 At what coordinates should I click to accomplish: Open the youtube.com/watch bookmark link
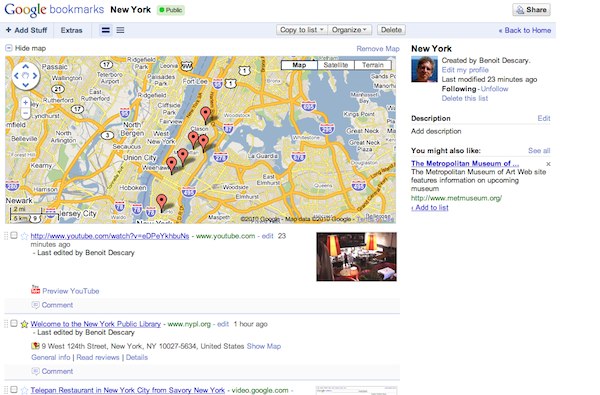tap(110, 236)
